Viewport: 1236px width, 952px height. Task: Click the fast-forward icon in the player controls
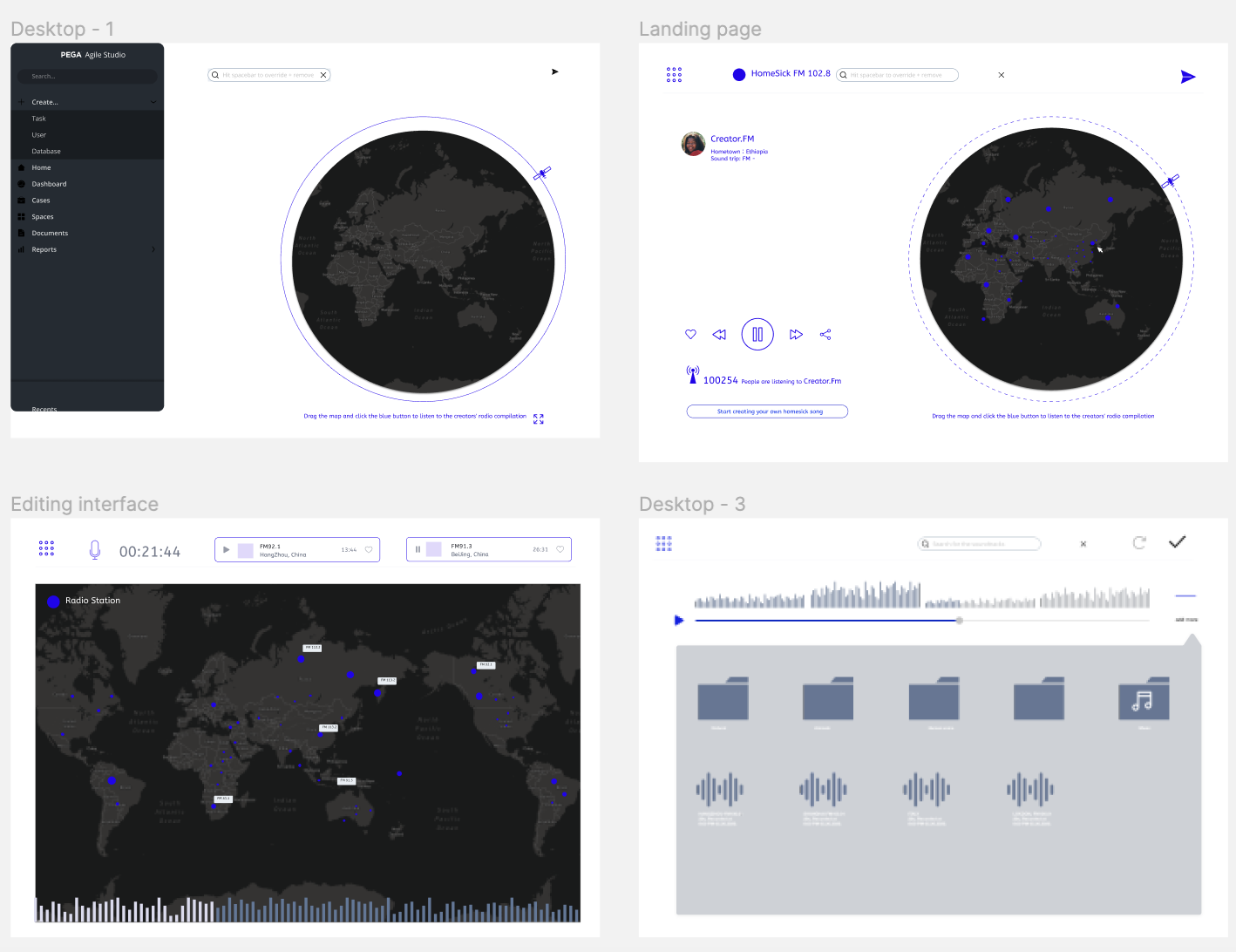pos(796,335)
